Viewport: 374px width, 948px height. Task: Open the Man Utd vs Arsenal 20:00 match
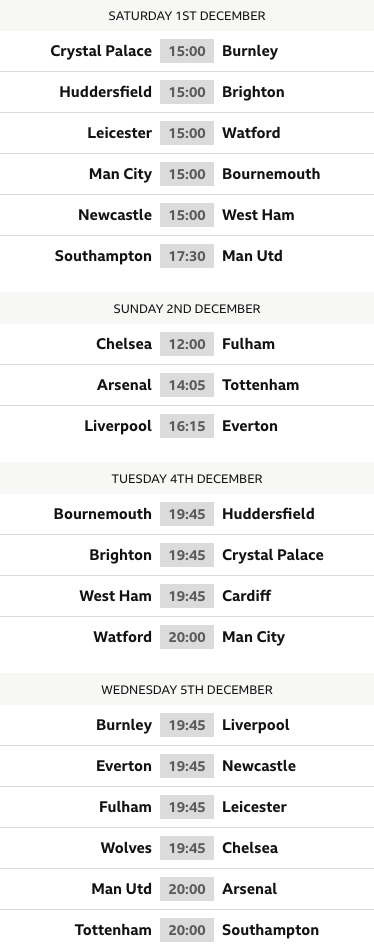(x=187, y=889)
